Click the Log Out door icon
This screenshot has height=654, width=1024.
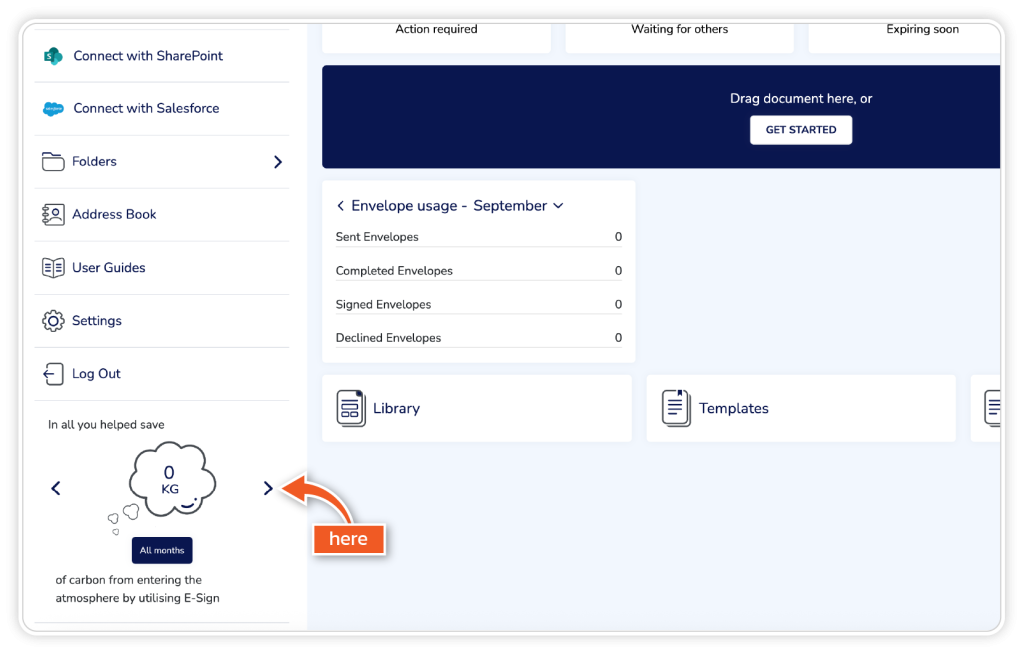point(53,374)
